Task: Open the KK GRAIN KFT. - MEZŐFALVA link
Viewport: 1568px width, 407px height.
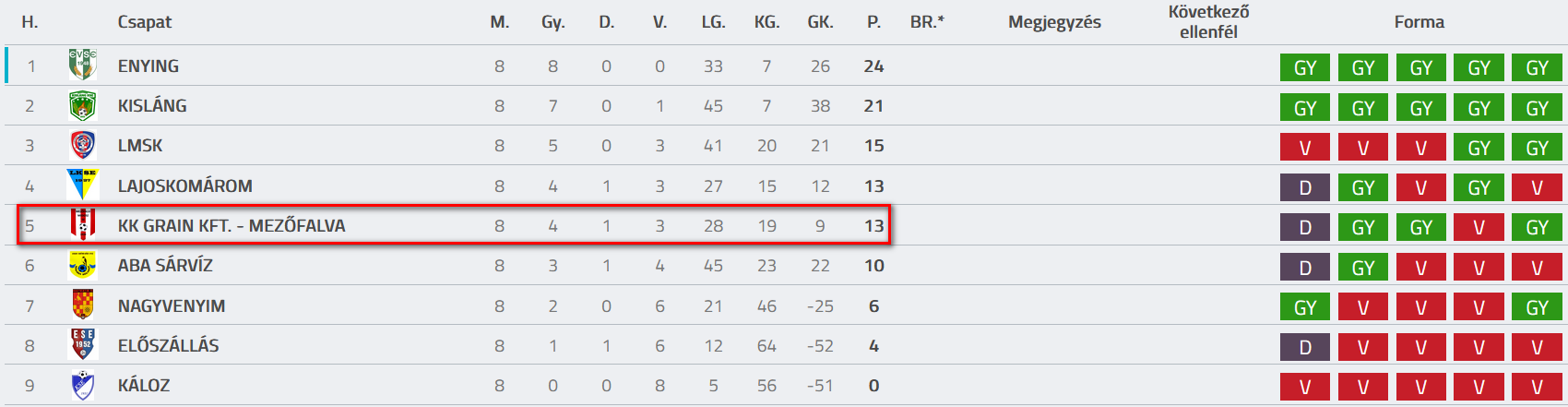Action: [232, 226]
